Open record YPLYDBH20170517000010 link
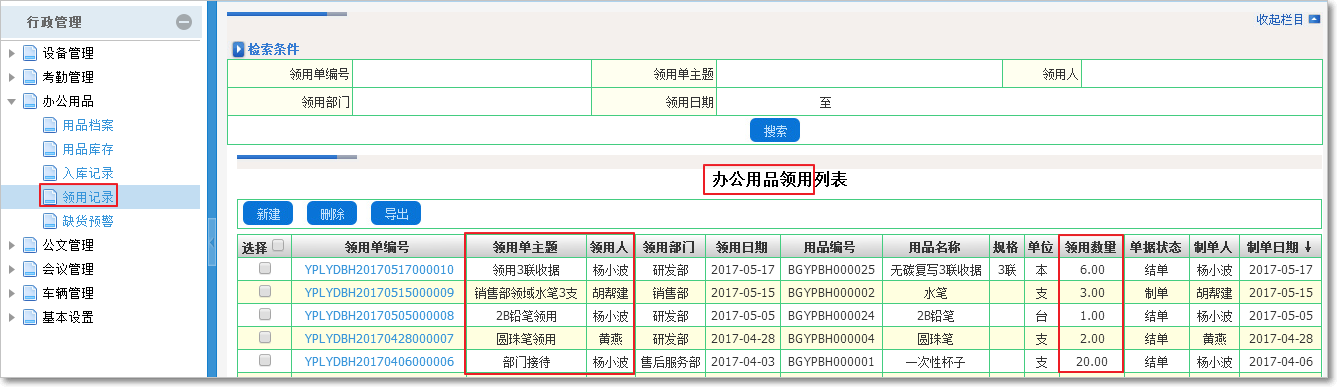1337x387 pixels. [379, 270]
